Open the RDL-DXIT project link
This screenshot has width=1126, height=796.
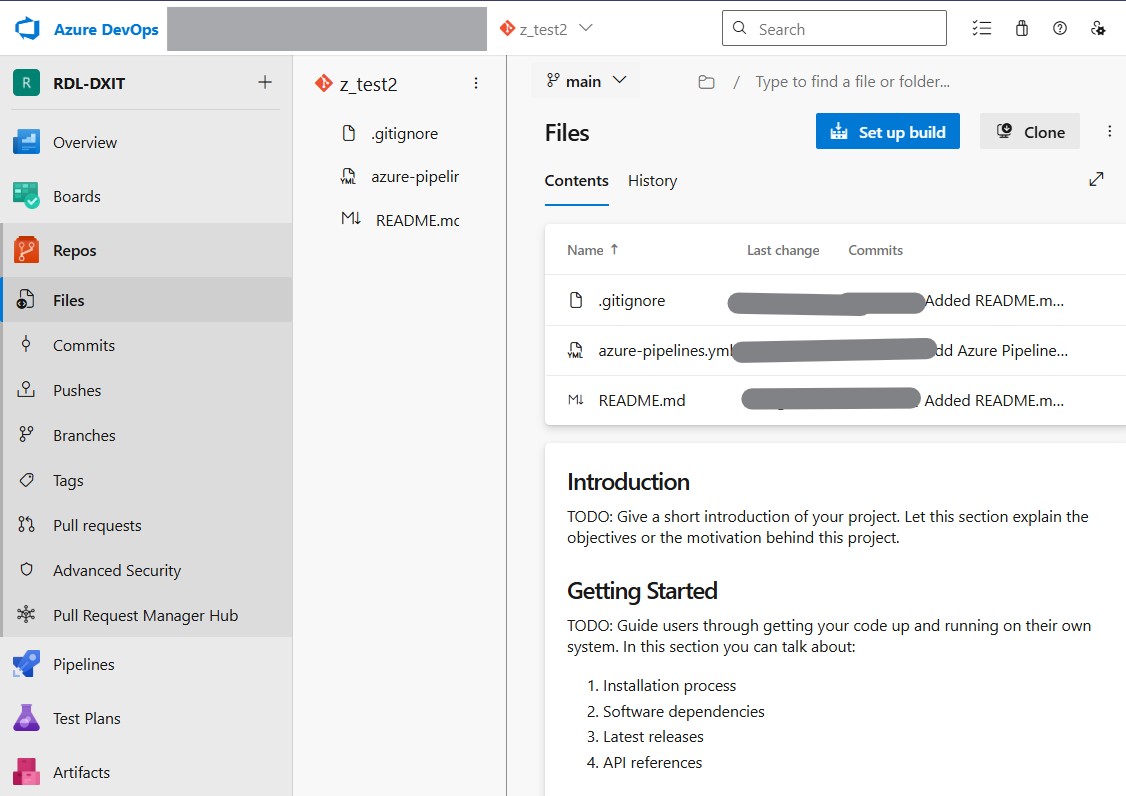pos(89,83)
